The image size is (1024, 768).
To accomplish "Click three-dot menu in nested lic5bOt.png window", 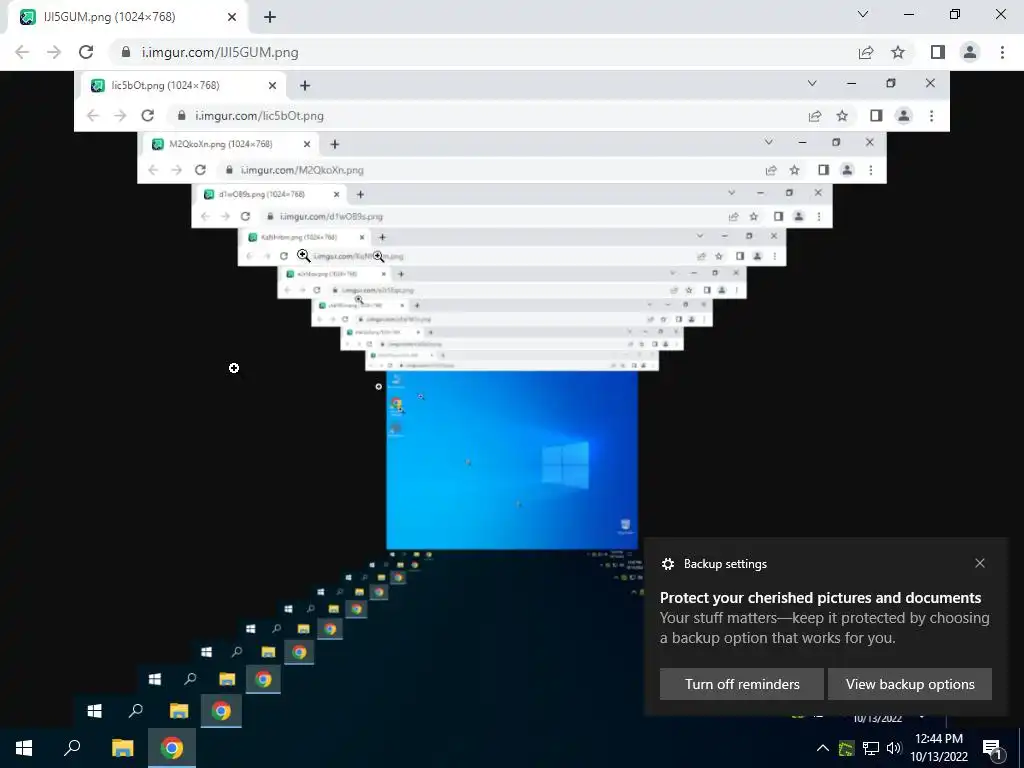I will pos(931,116).
